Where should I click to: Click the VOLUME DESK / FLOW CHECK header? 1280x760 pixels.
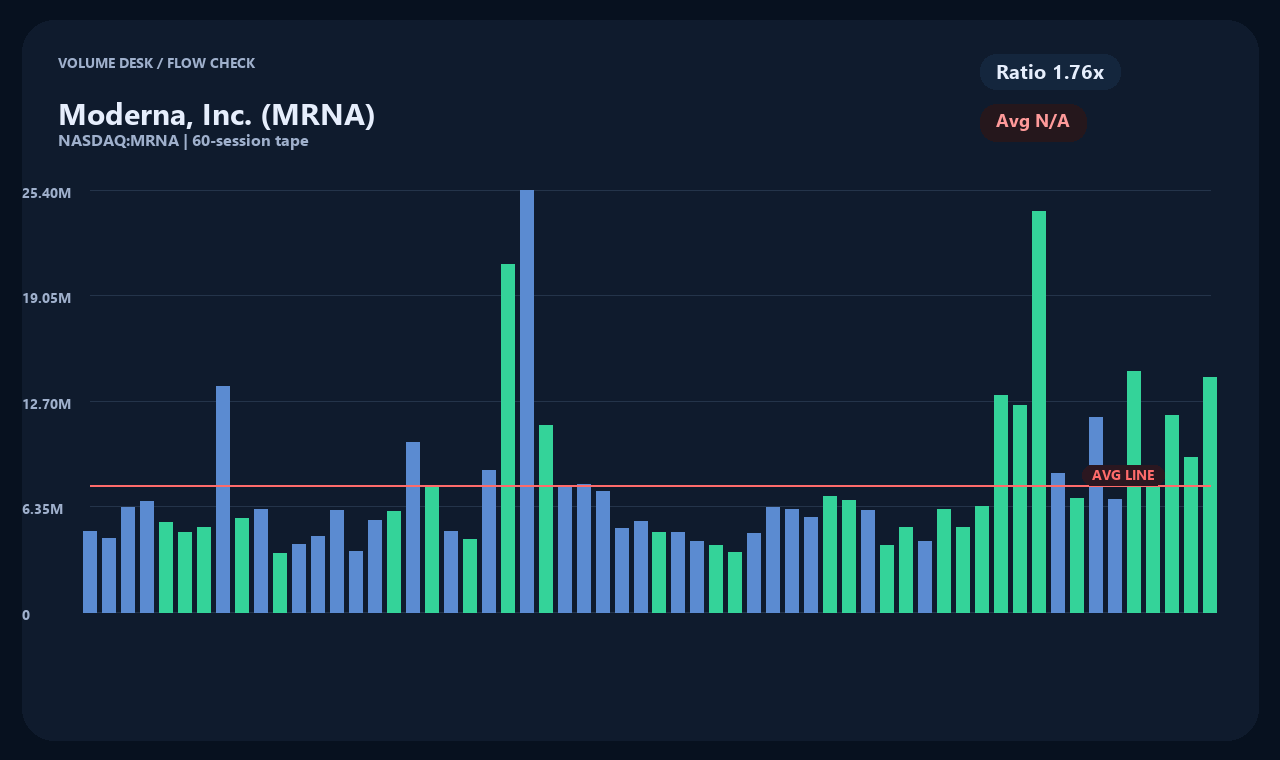[156, 63]
